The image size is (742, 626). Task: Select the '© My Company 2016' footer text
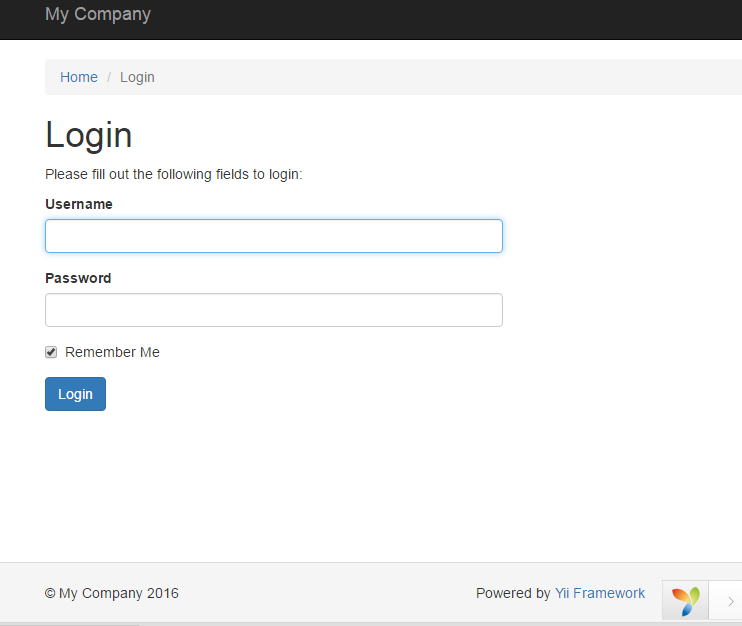pos(112,593)
